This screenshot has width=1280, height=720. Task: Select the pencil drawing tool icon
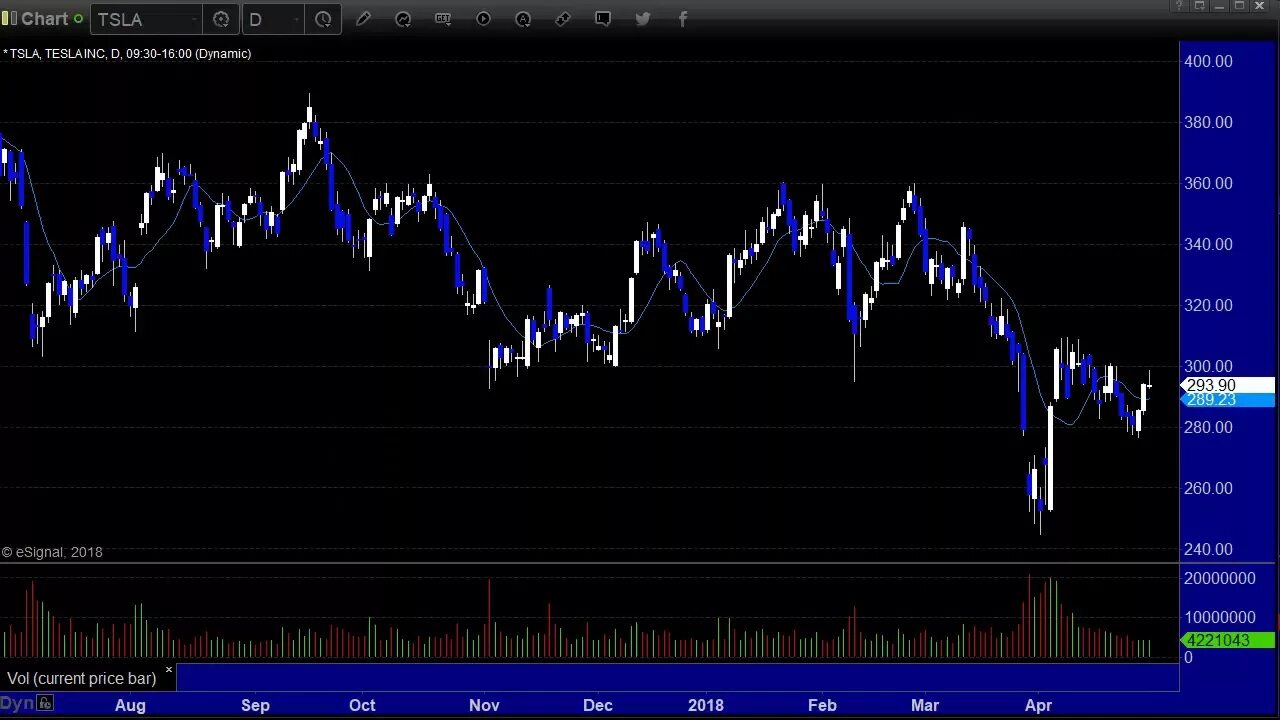click(363, 19)
